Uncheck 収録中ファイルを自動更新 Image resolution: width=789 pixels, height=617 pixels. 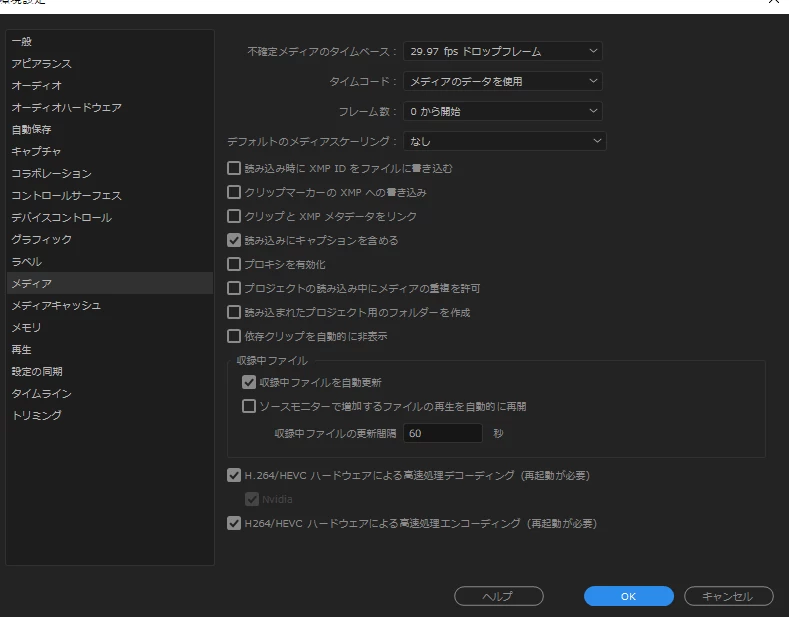tap(249, 382)
